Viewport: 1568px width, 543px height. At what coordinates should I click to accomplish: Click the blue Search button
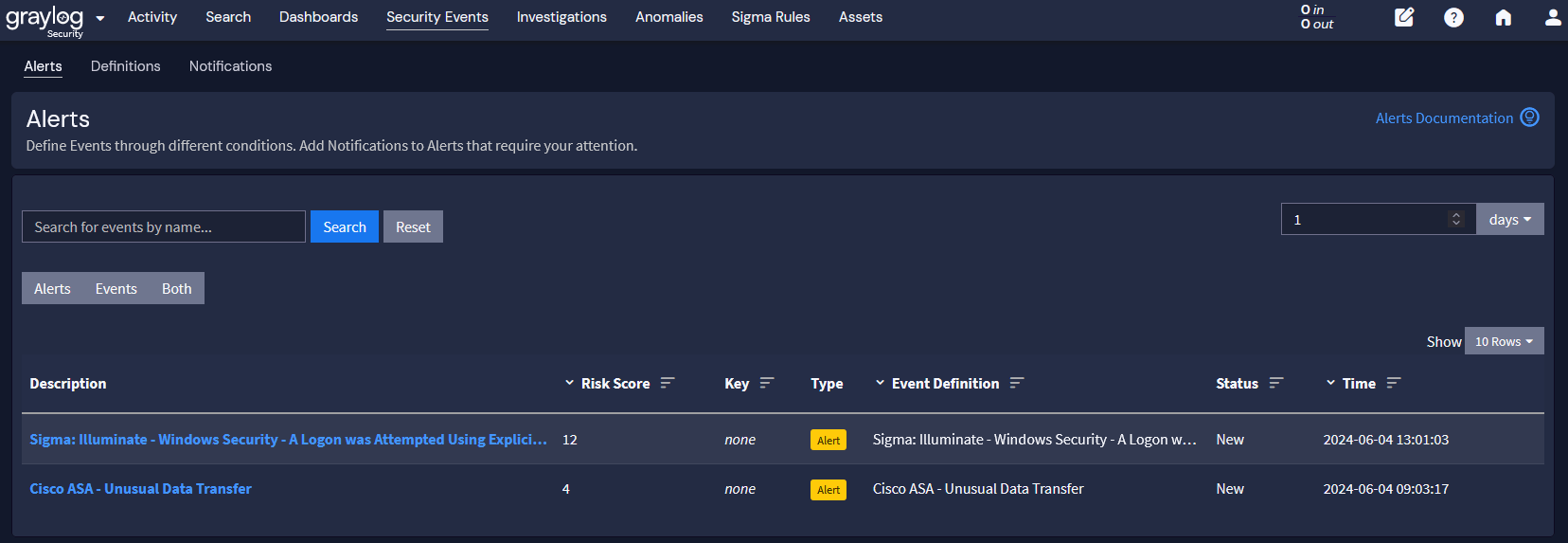[344, 226]
